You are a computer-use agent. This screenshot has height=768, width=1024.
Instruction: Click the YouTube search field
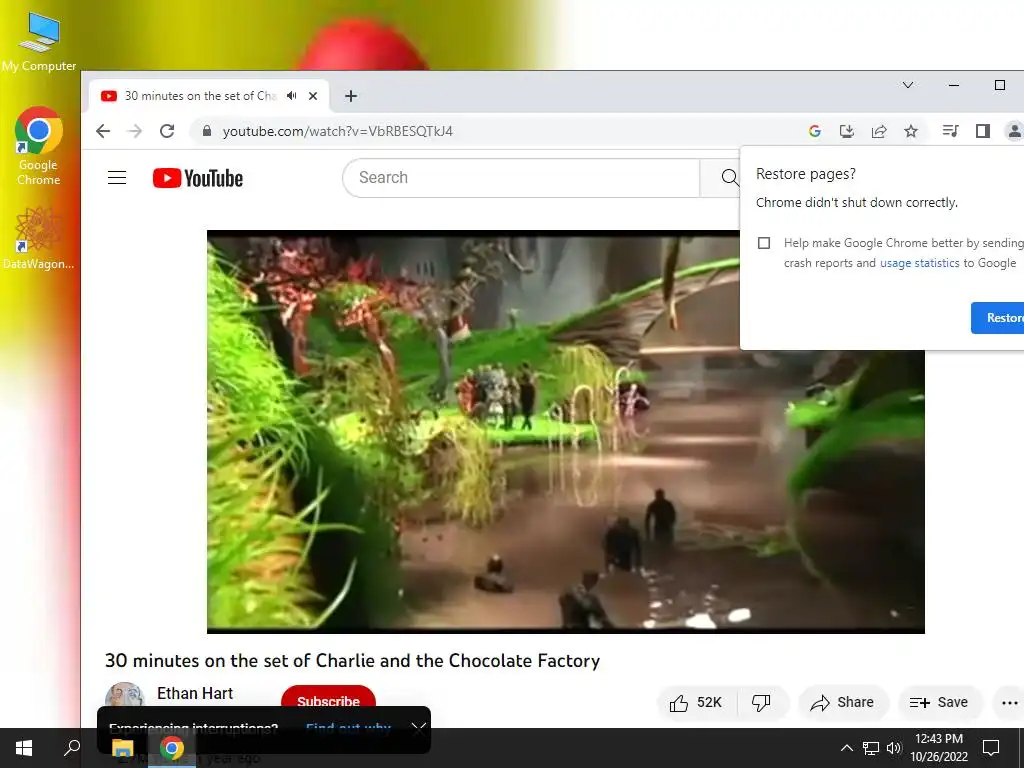tap(521, 178)
